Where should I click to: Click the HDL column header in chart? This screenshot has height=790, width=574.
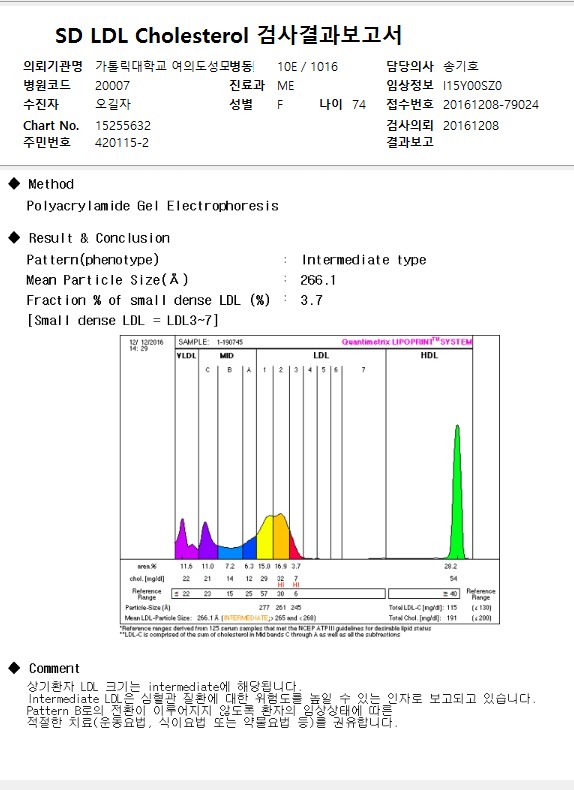click(429, 355)
